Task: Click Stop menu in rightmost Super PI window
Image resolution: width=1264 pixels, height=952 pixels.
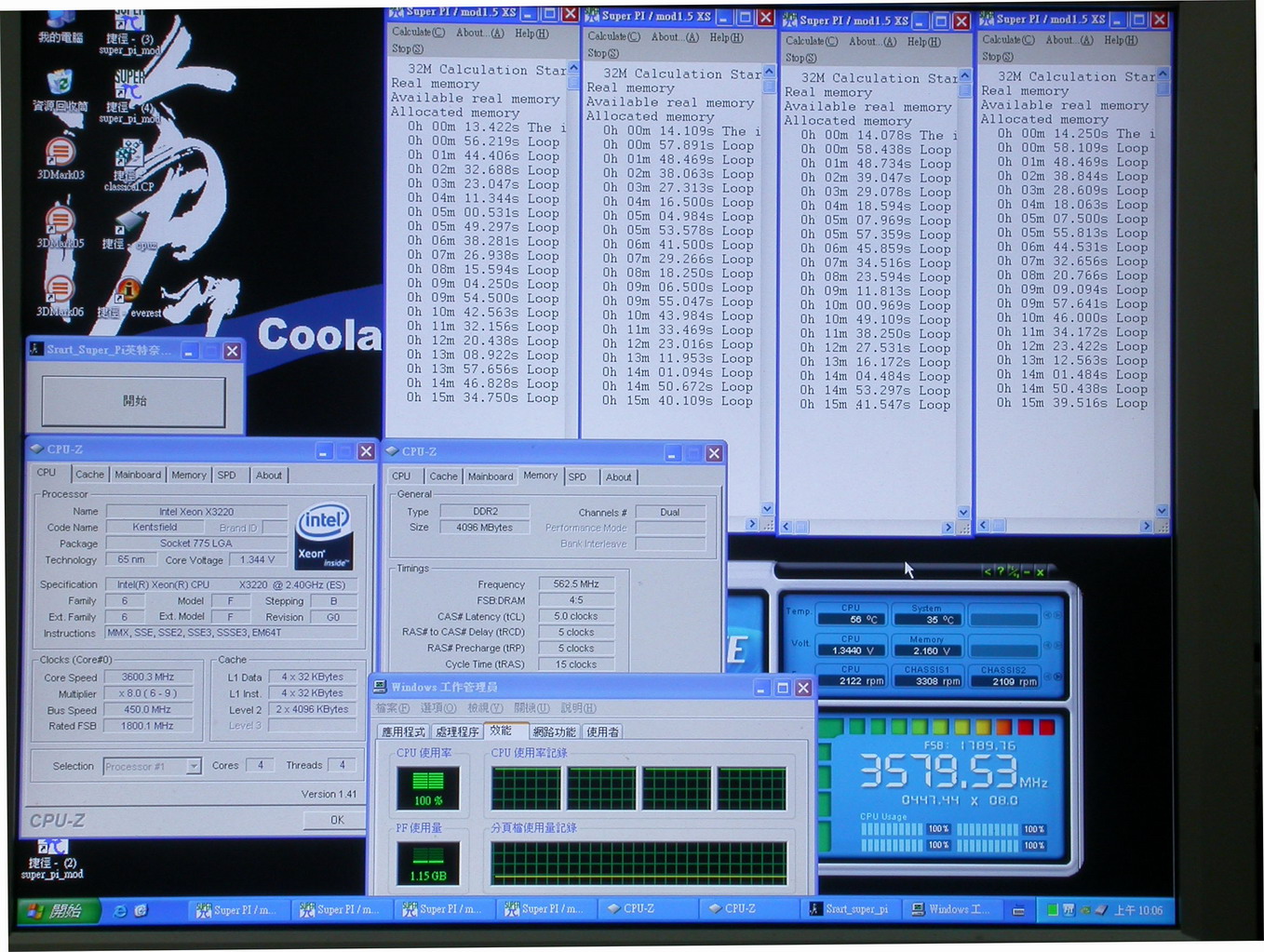Action: click(x=997, y=57)
